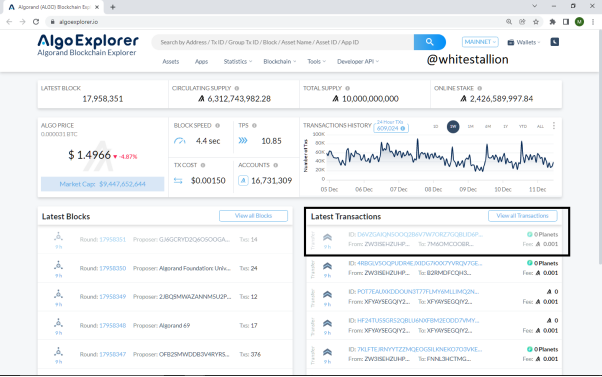The height and width of the screenshot is (377, 602).
Task: Click the transfer arrows icon by TX Cost
Action: pyautogui.click(x=178, y=180)
